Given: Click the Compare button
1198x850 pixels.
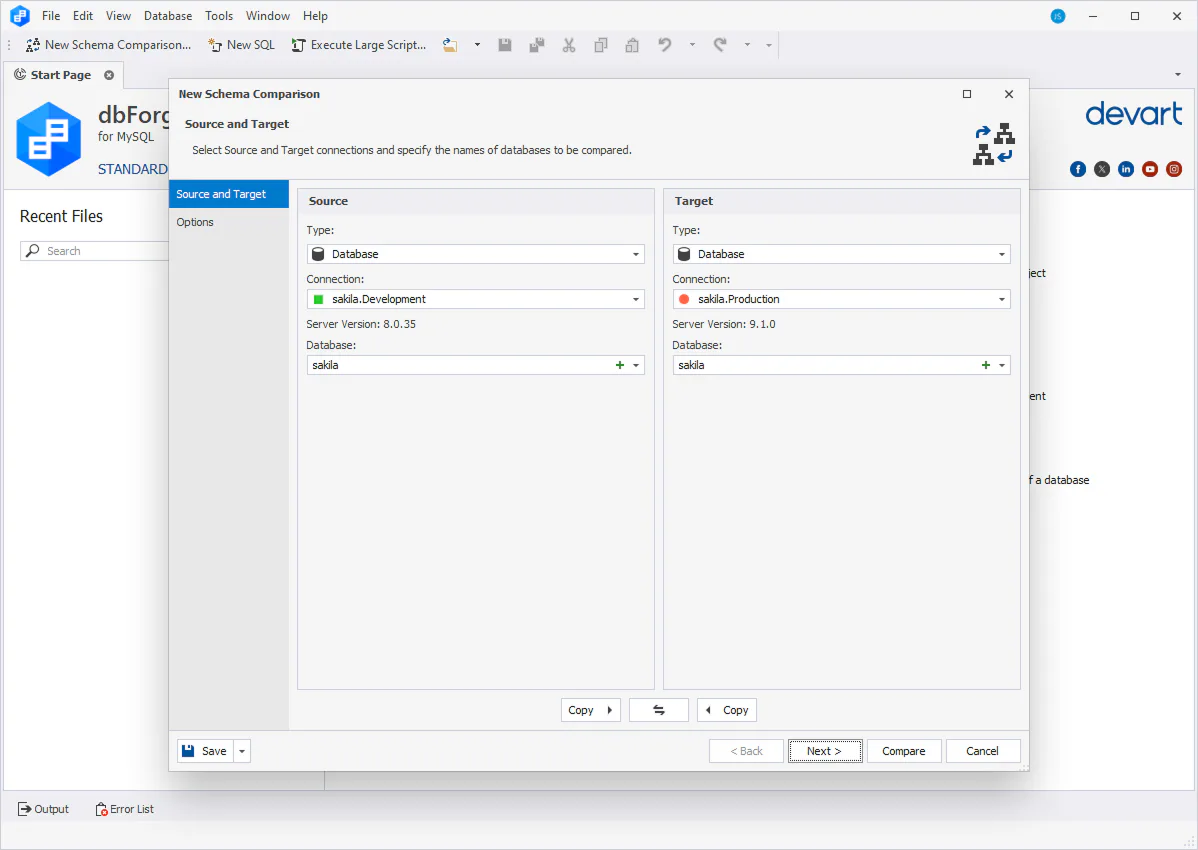Looking at the screenshot, I should [904, 751].
